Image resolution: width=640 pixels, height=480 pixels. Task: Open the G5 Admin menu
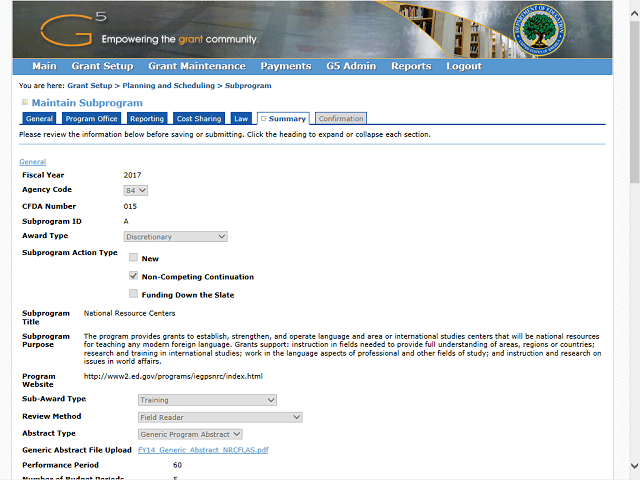pos(351,66)
